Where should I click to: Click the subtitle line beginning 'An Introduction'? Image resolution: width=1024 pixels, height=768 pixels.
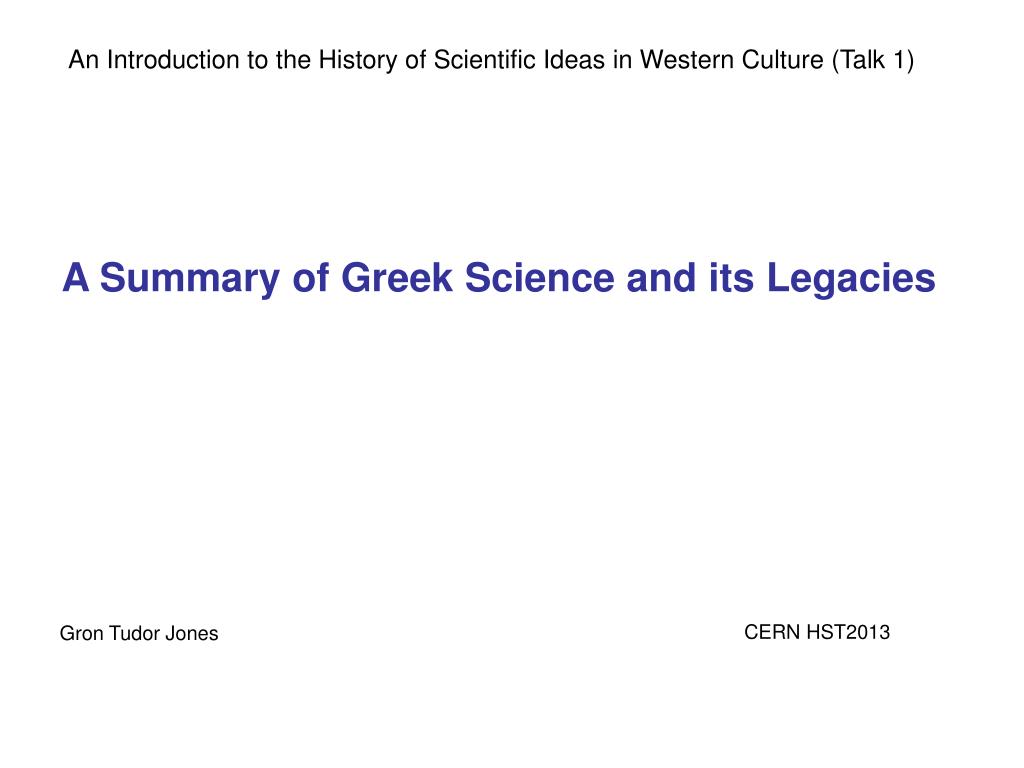(x=491, y=60)
